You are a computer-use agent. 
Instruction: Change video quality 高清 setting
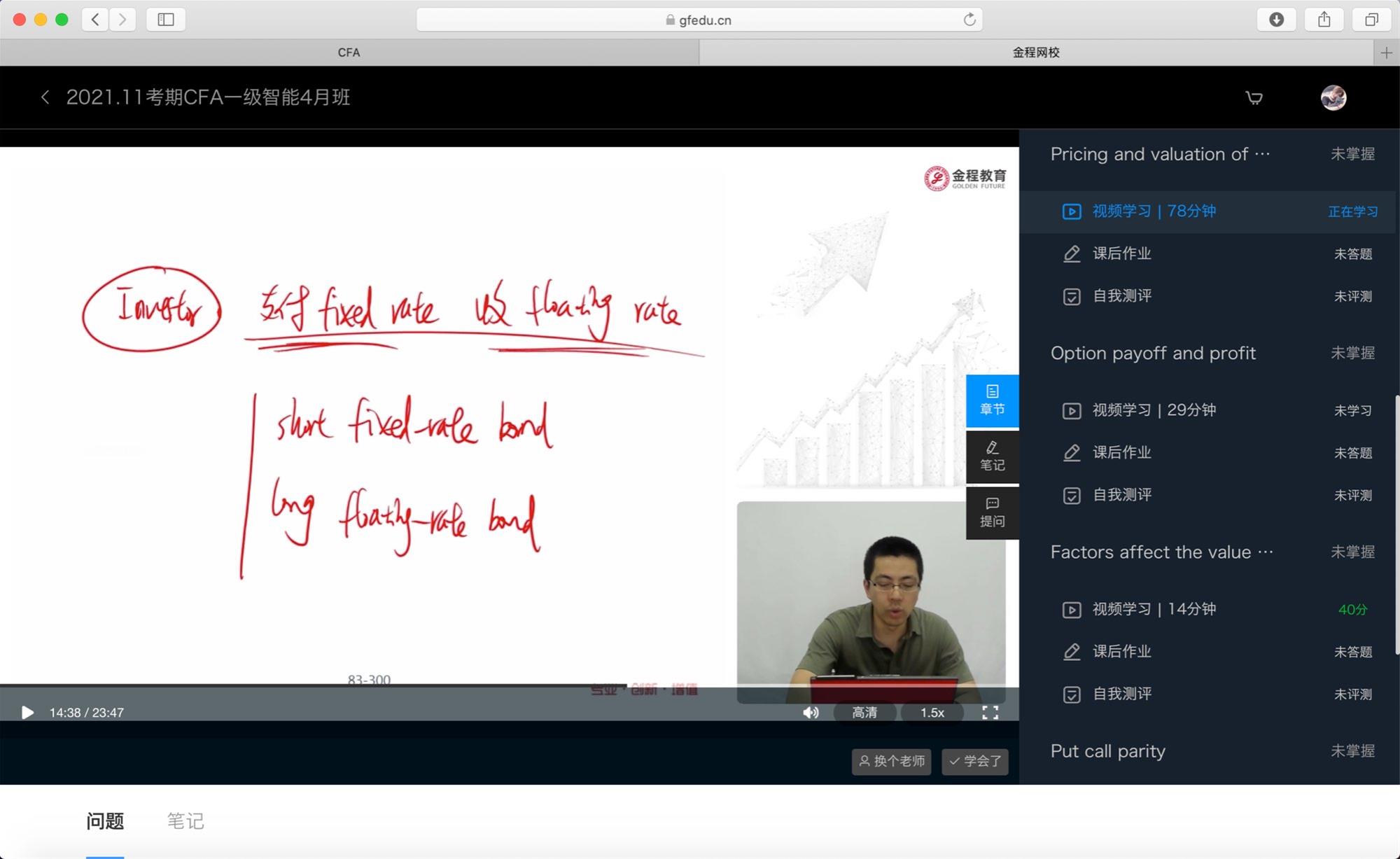click(x=864, y=713)
